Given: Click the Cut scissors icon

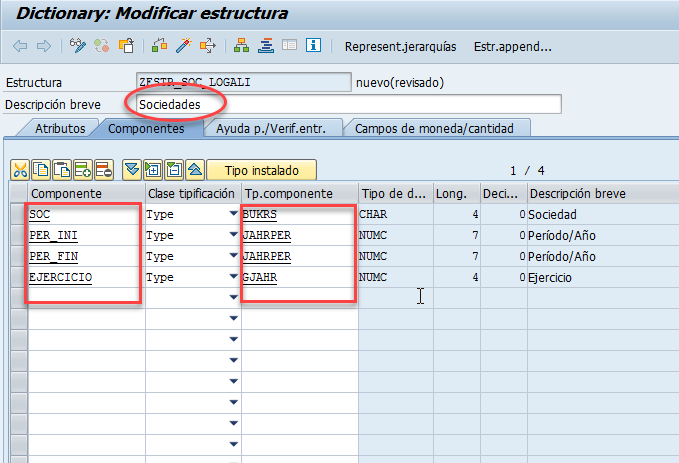Looking at the screenshot, I should click(x=20, y=170).
